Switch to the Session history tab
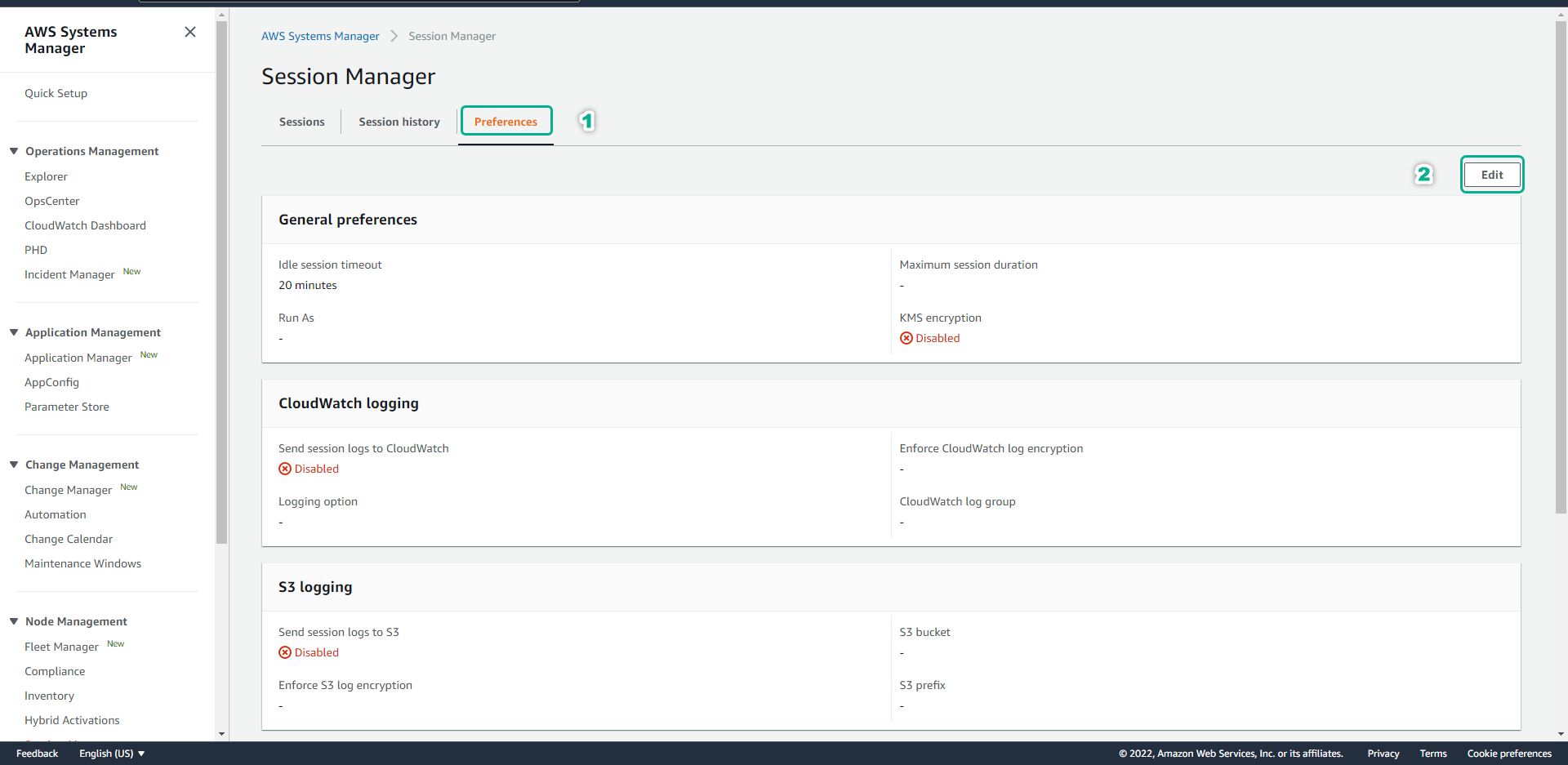Image resolution: width=1568 pixels, height=765 pixels. (x=399, y=122)
